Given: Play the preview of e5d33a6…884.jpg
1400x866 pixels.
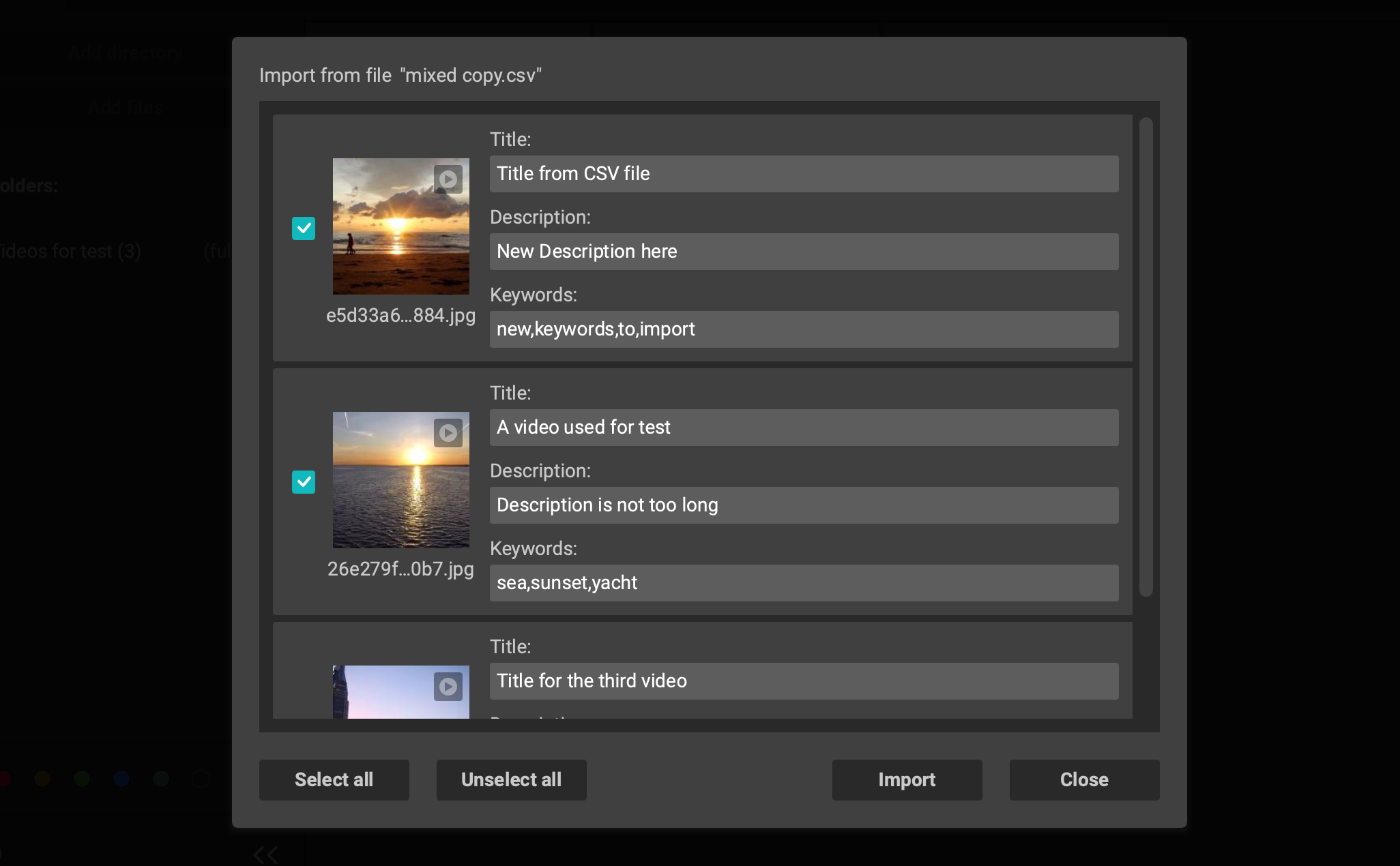Looking at the screenshot, I should pos(448,179).
